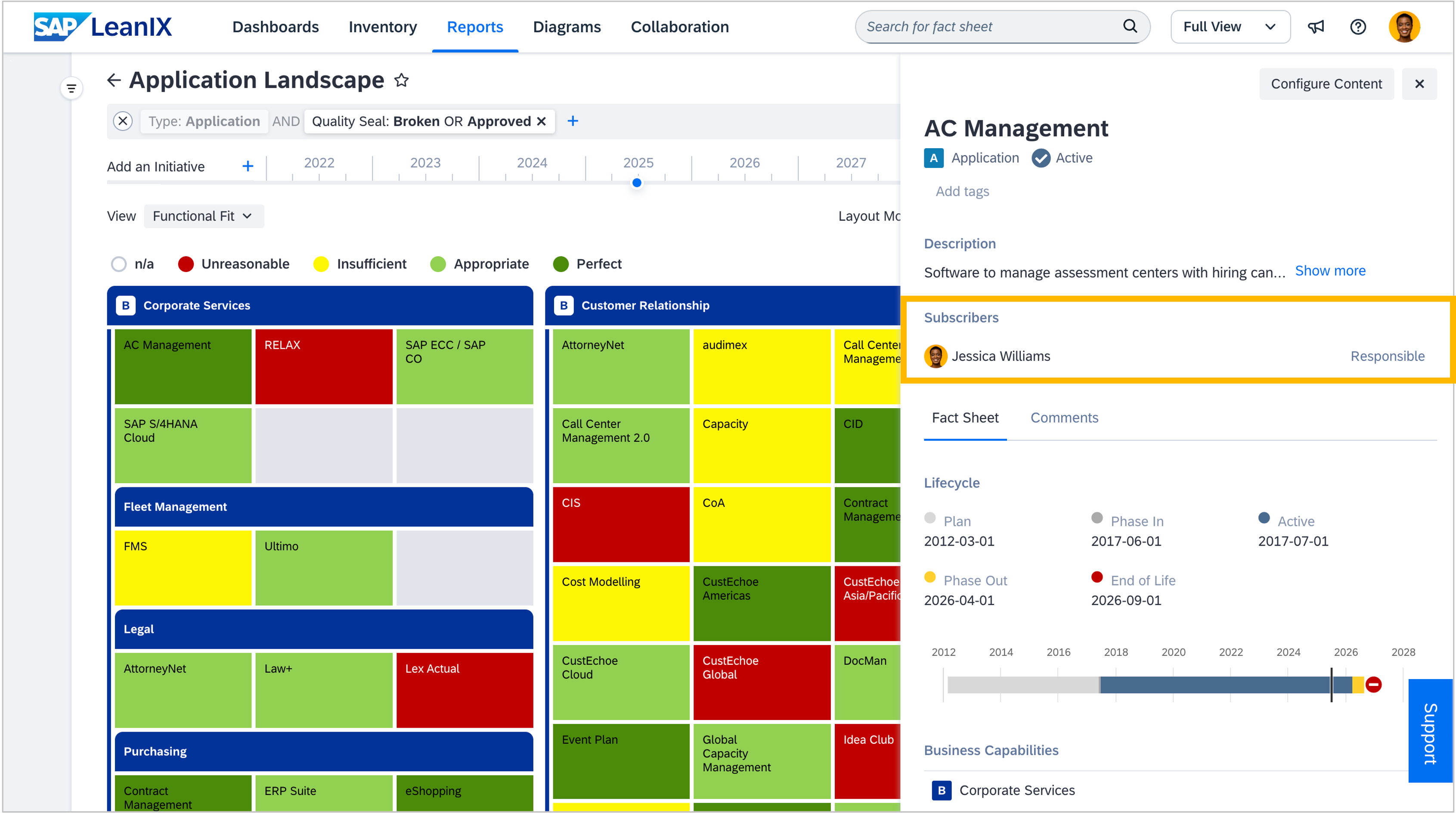The image size is (1456, 813).
Task: Open the Reports menu
Action: 475,27
